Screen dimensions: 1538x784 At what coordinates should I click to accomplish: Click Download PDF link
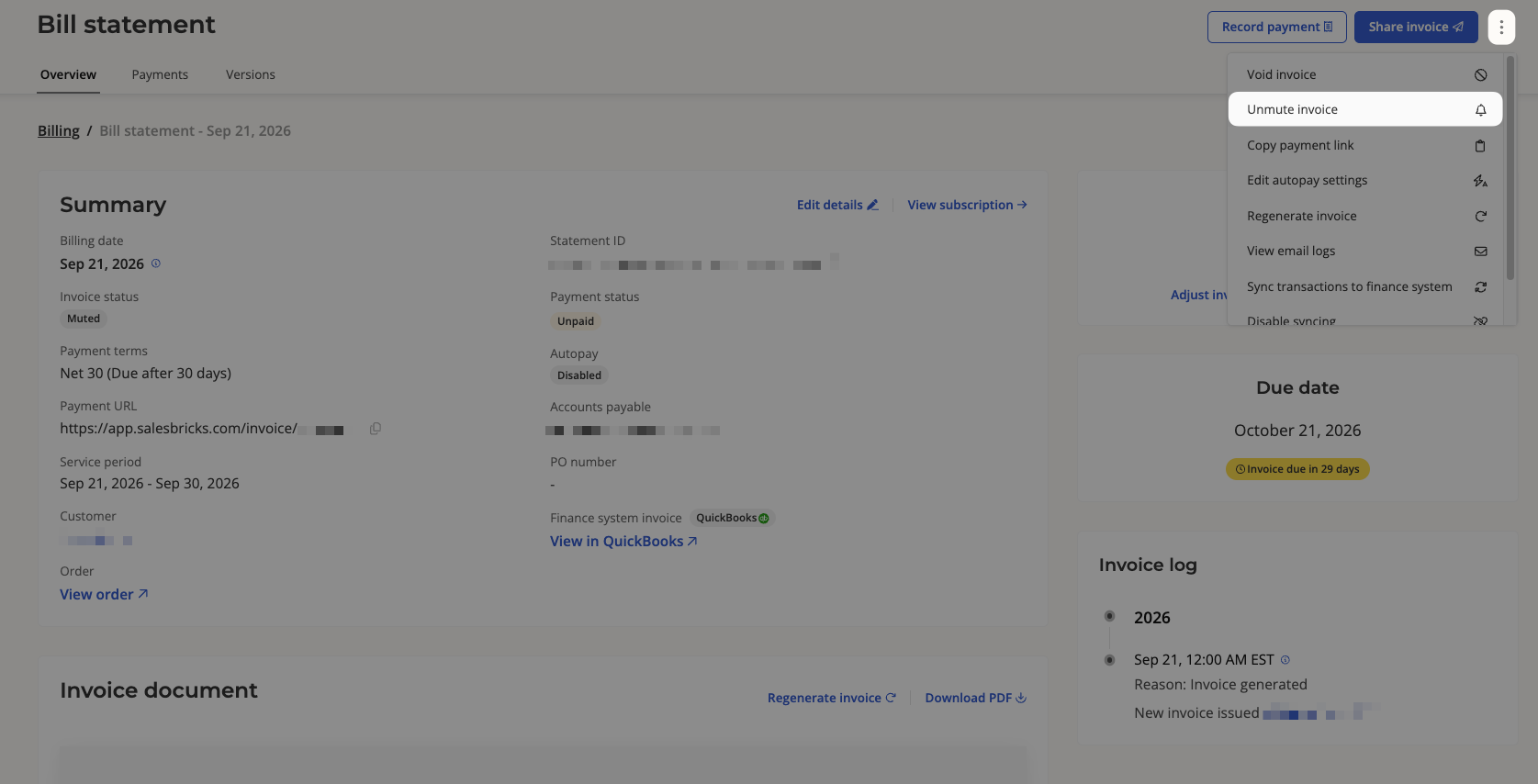975,698
